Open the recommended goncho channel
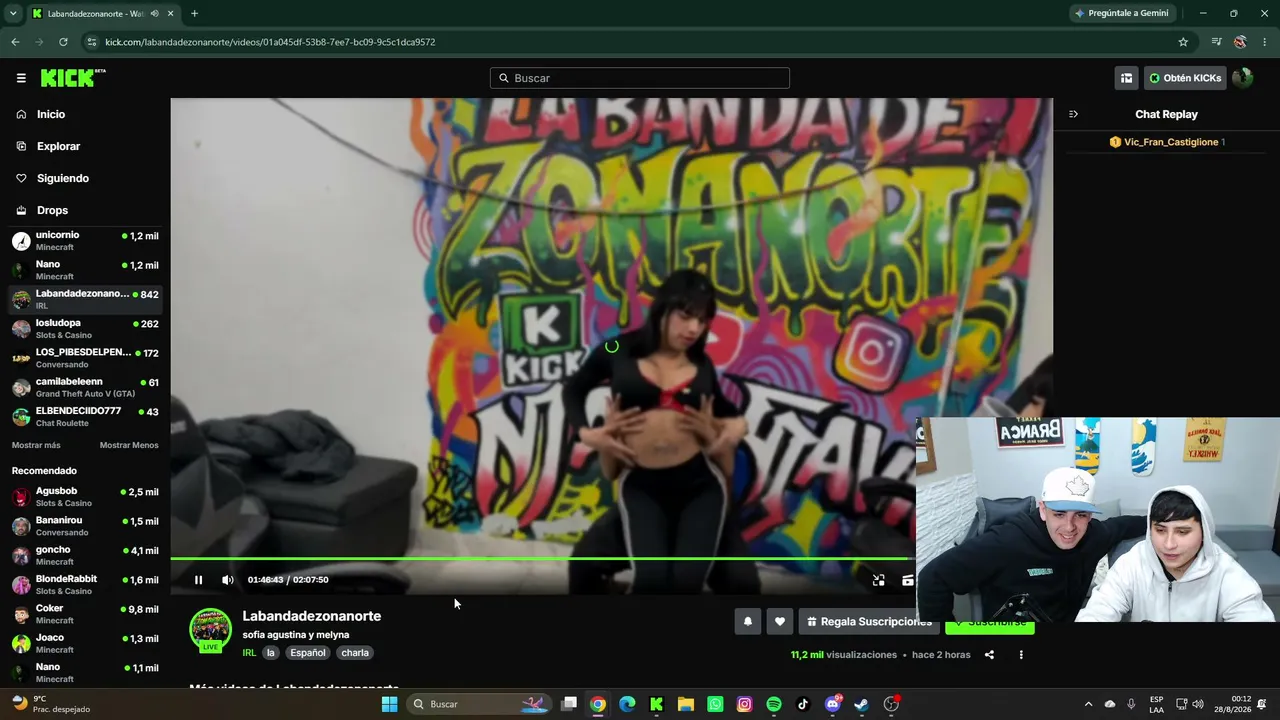Image resolution: width=1280 pixels, height=720 pixels. (x=85, y=555)
